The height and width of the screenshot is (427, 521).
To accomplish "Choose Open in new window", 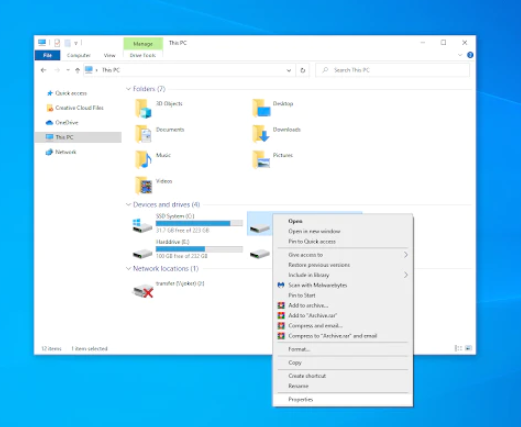I will tap(343, 231).
